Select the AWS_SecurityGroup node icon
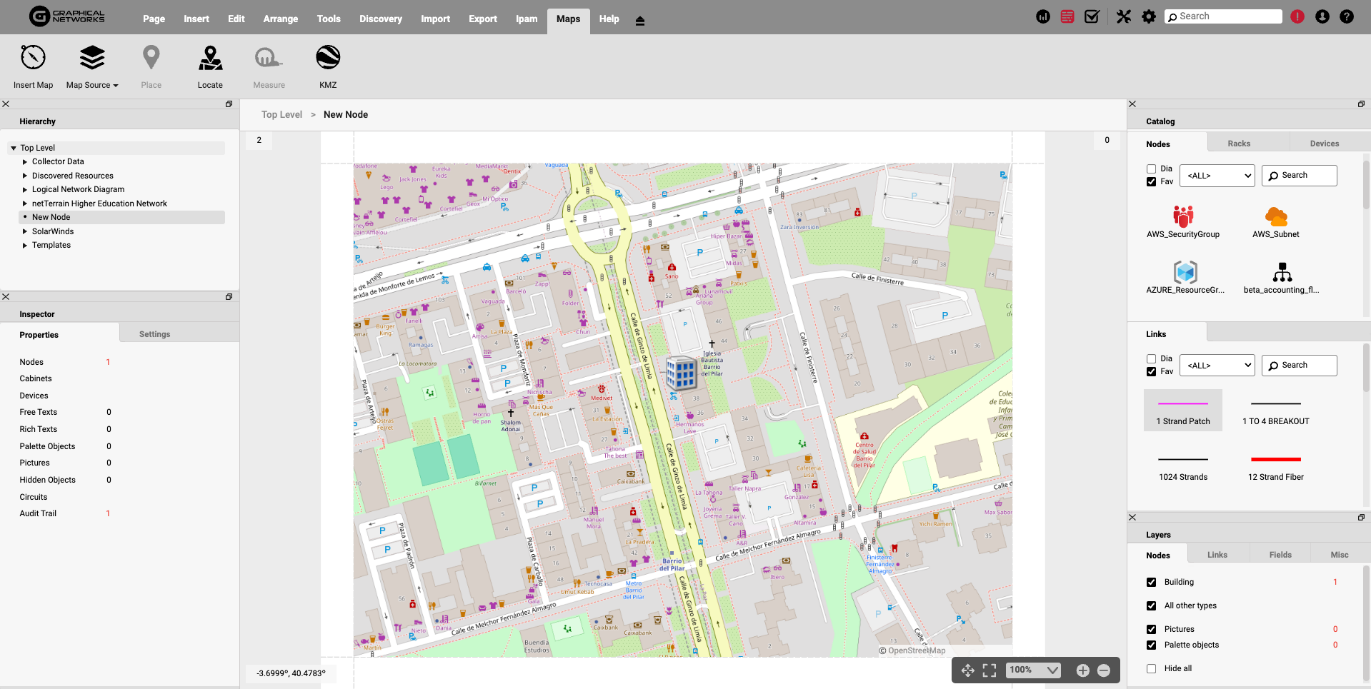 pyautogui.click(x=1183, y=216)
